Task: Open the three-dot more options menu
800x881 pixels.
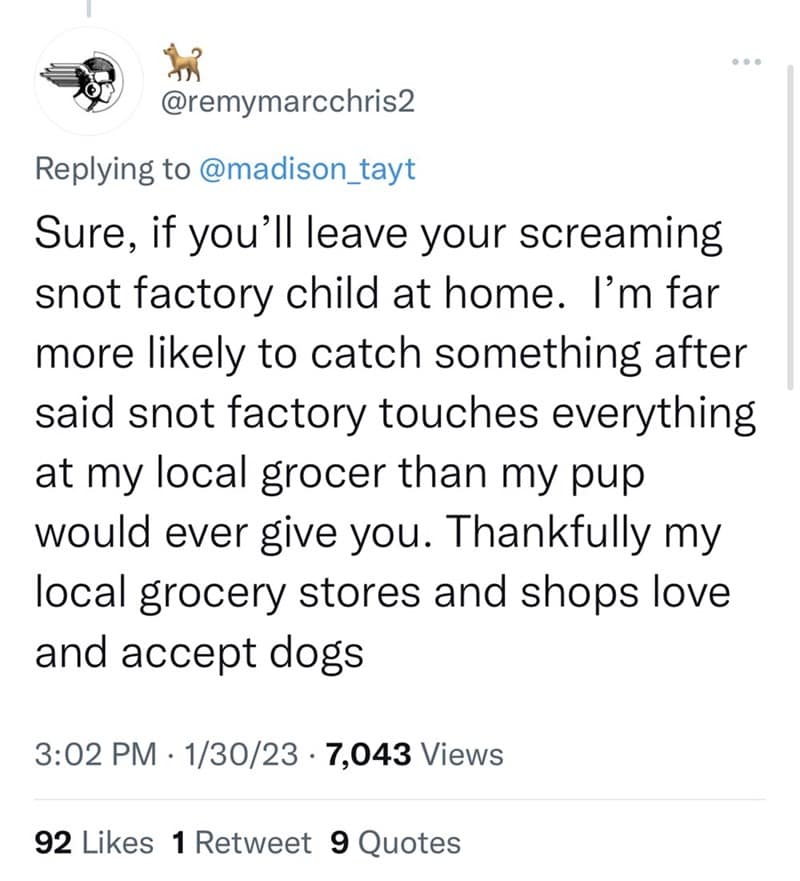Action: pyautogui.click(x=744, y=60)
